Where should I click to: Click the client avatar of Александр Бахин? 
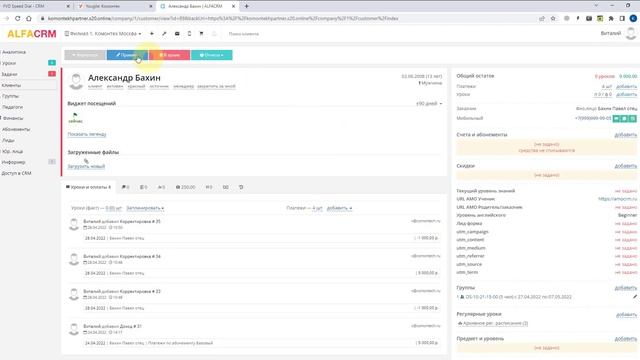click(x=76, y=81)
